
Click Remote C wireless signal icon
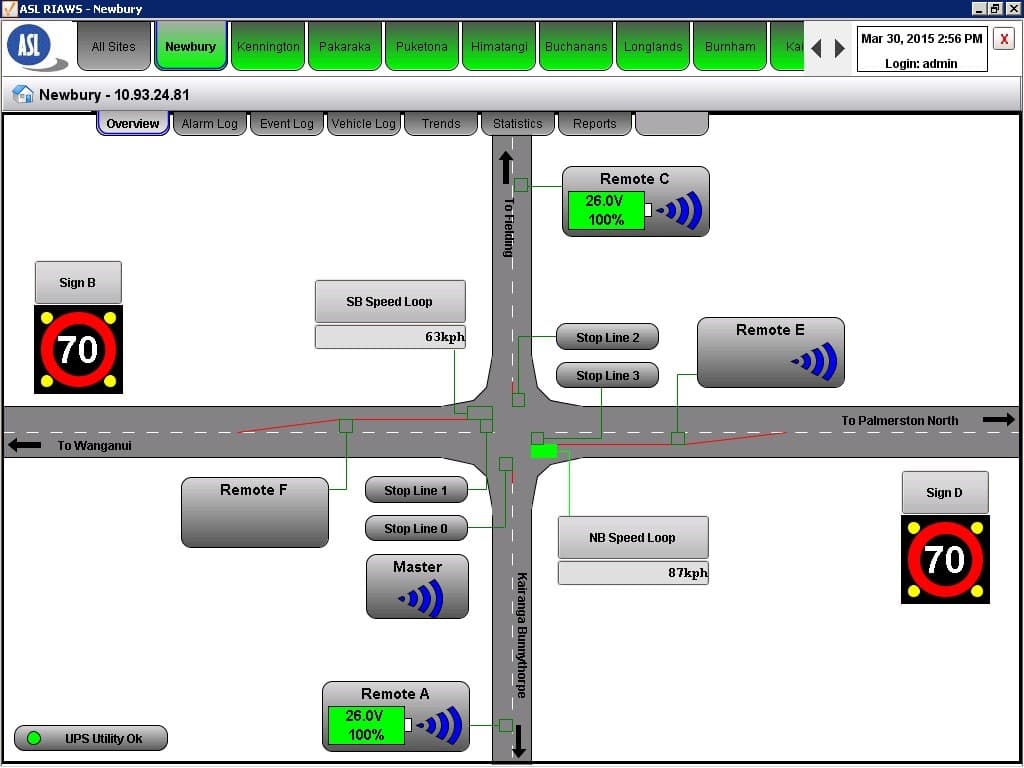point(680,210)
